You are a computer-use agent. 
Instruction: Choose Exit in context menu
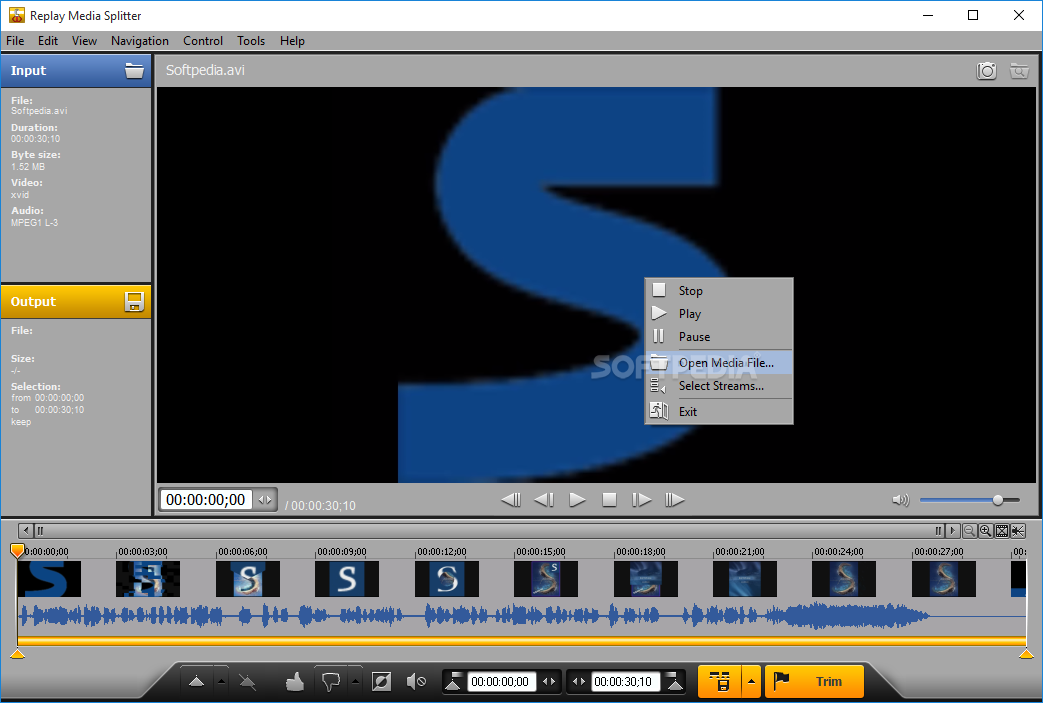click(719, 412)
